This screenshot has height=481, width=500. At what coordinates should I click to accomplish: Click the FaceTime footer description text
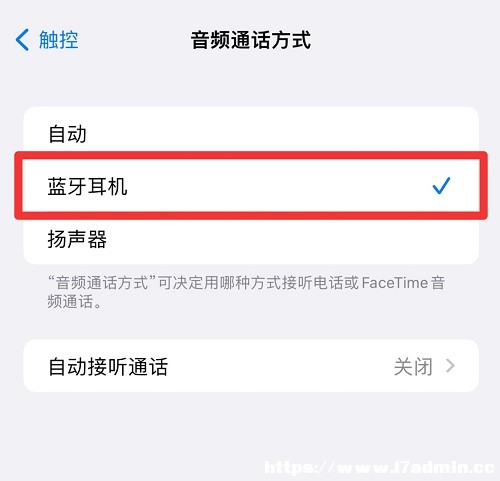click(x=246, y=292)
